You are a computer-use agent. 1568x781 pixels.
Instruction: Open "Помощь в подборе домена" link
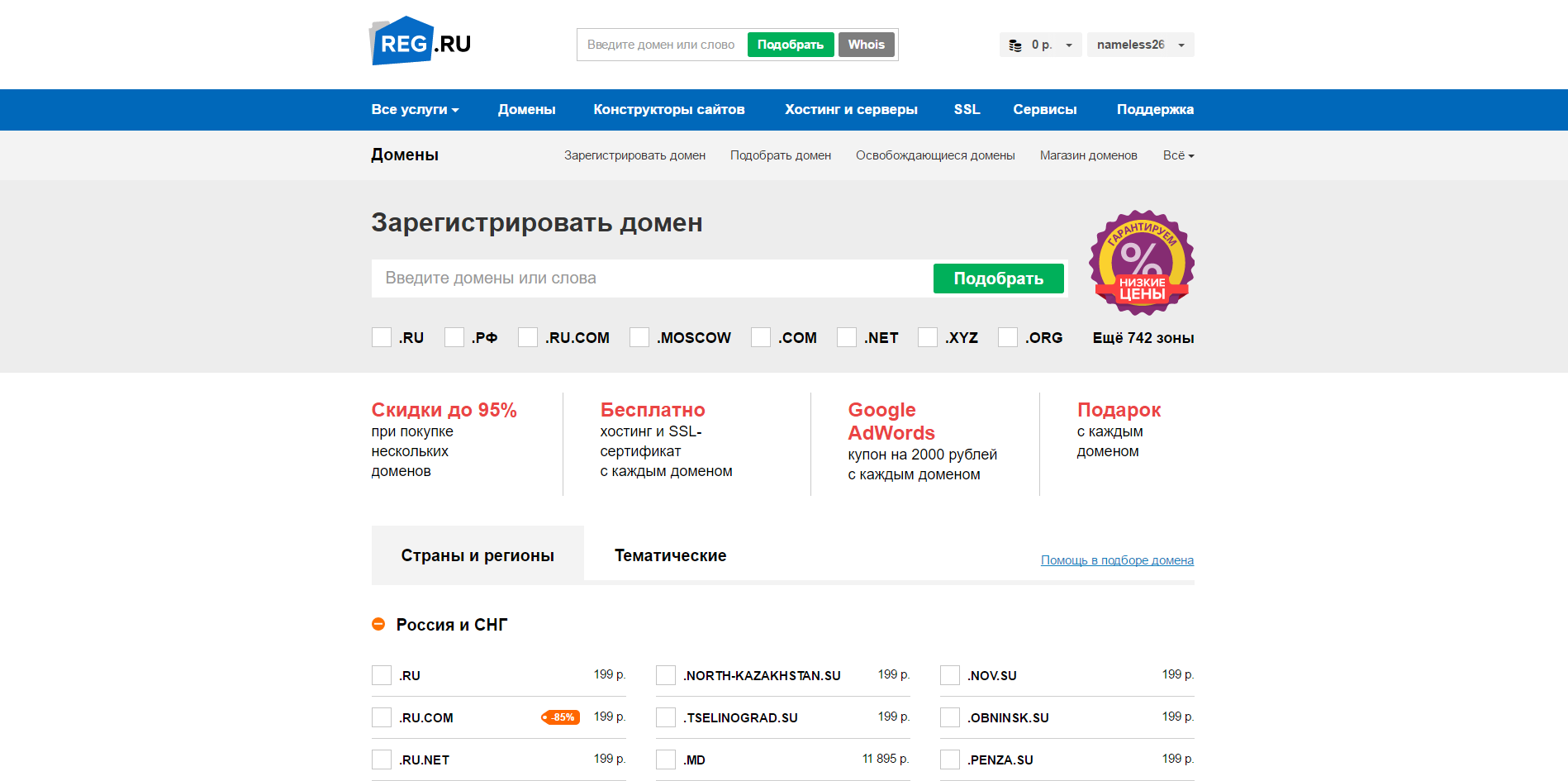click(1117, 560)
